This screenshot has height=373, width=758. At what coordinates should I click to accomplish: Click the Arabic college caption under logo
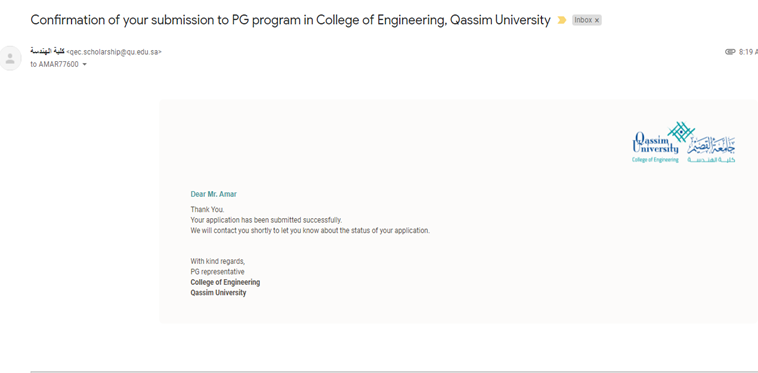(x=711, y=160)
